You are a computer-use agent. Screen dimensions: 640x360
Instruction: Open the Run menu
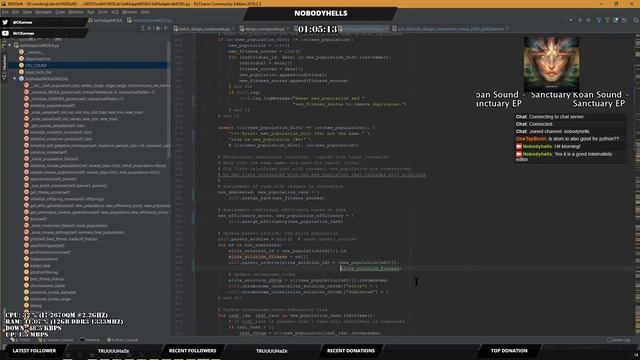pyautogui.click(x=91, y=12)
